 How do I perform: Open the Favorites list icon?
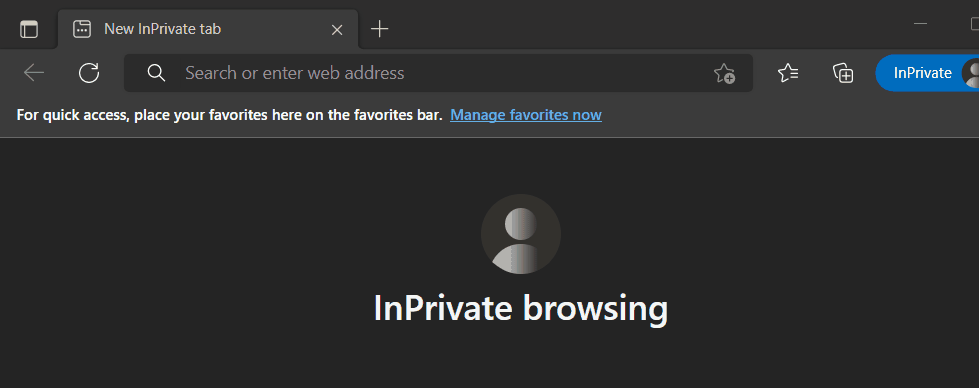coord(788,73)
